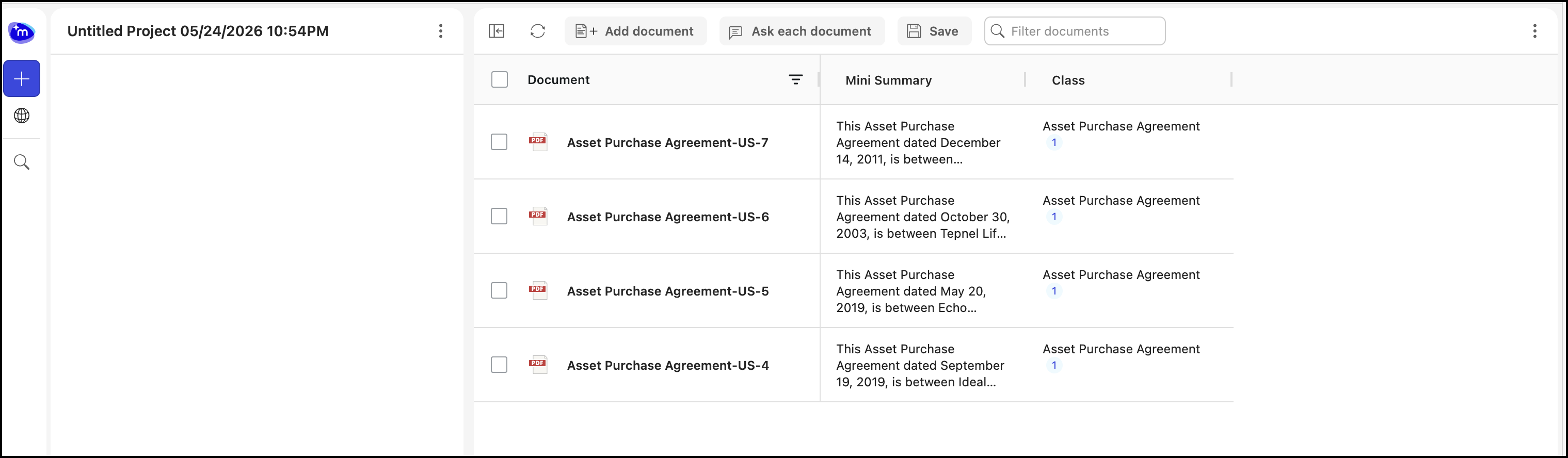1568x458 pixels.
Task: Click the Class text in Agreement-US-7 row
Action: [x=1121, y=126]
